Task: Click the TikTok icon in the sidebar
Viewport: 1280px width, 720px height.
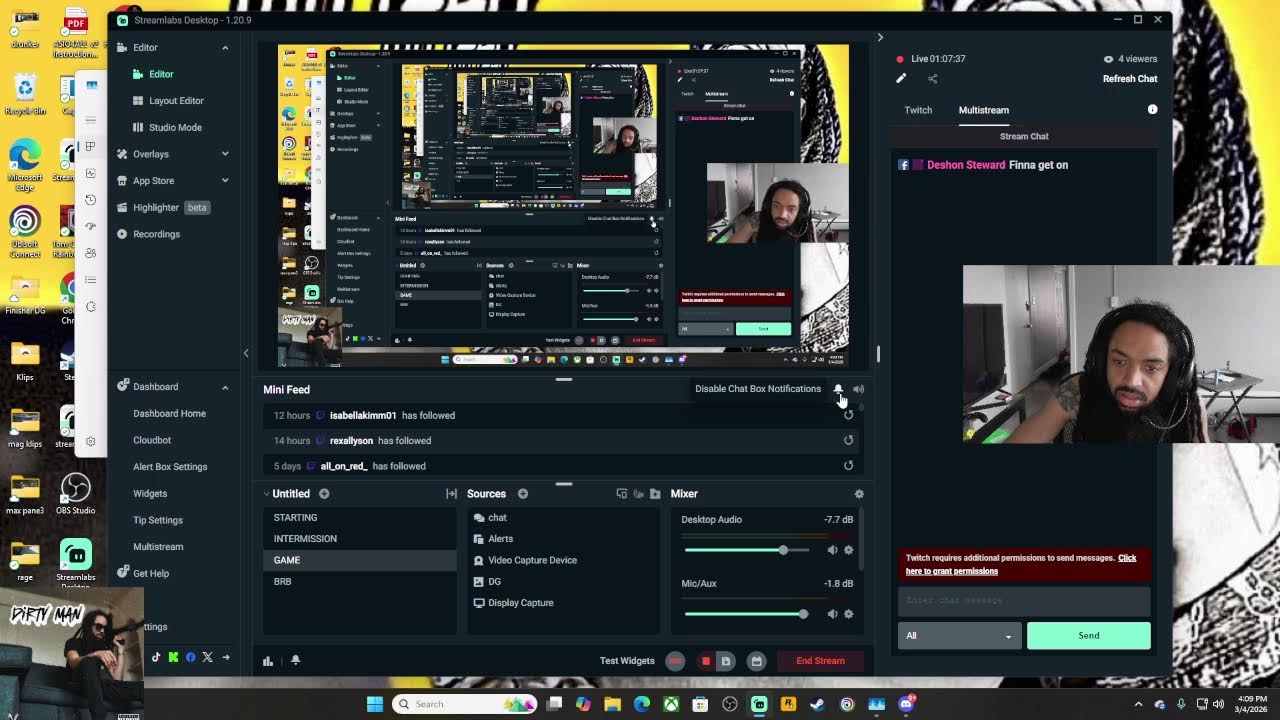Action: click(156, 657)
